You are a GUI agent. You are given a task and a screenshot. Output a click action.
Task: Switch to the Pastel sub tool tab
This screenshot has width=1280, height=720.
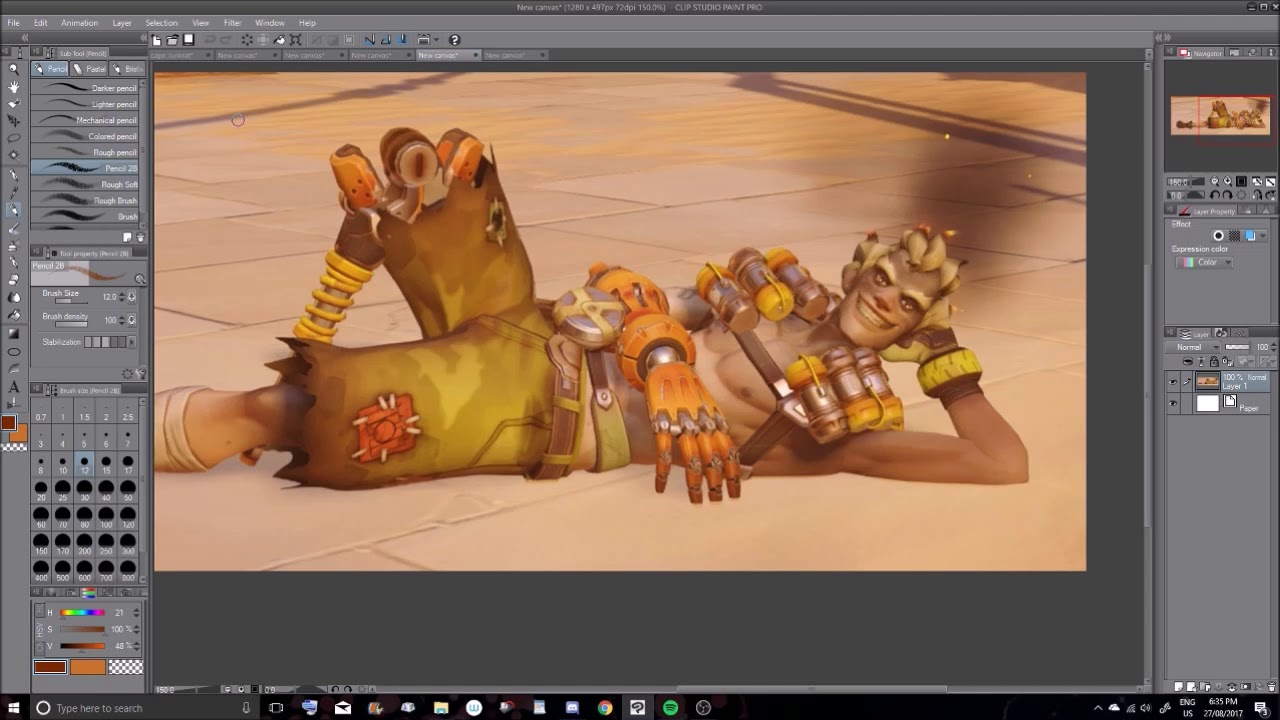tap(90, 69)
